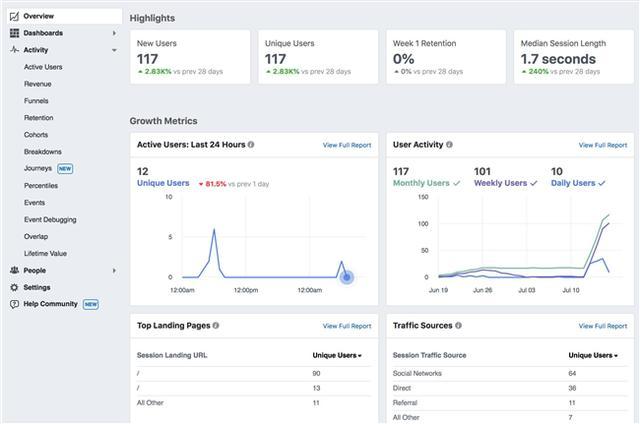Click the highlighted data point on Active Users chart
The width and height of the screenshot is (640, 424).
point(347,277)
